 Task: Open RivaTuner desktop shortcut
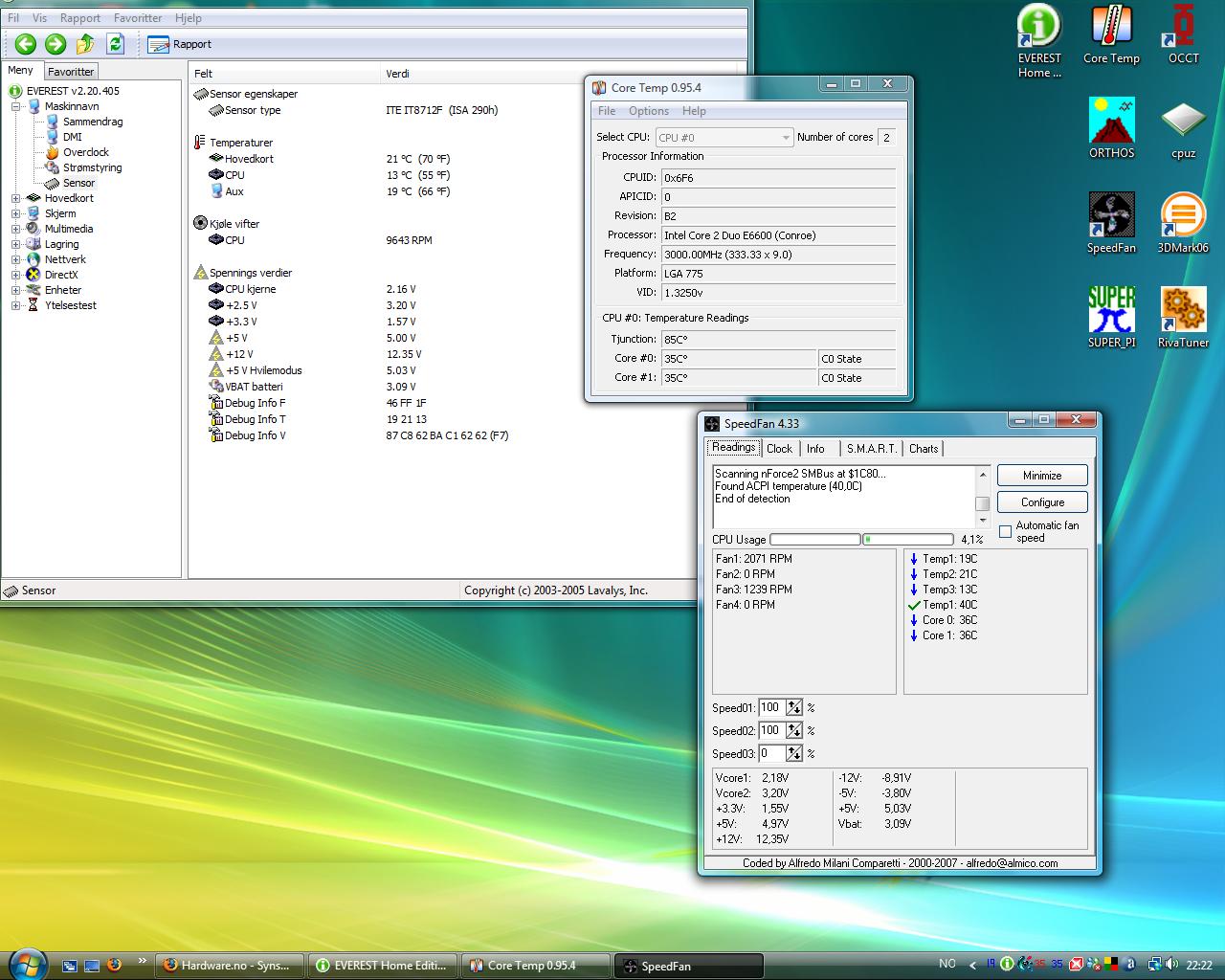(x=1183, y=318)
